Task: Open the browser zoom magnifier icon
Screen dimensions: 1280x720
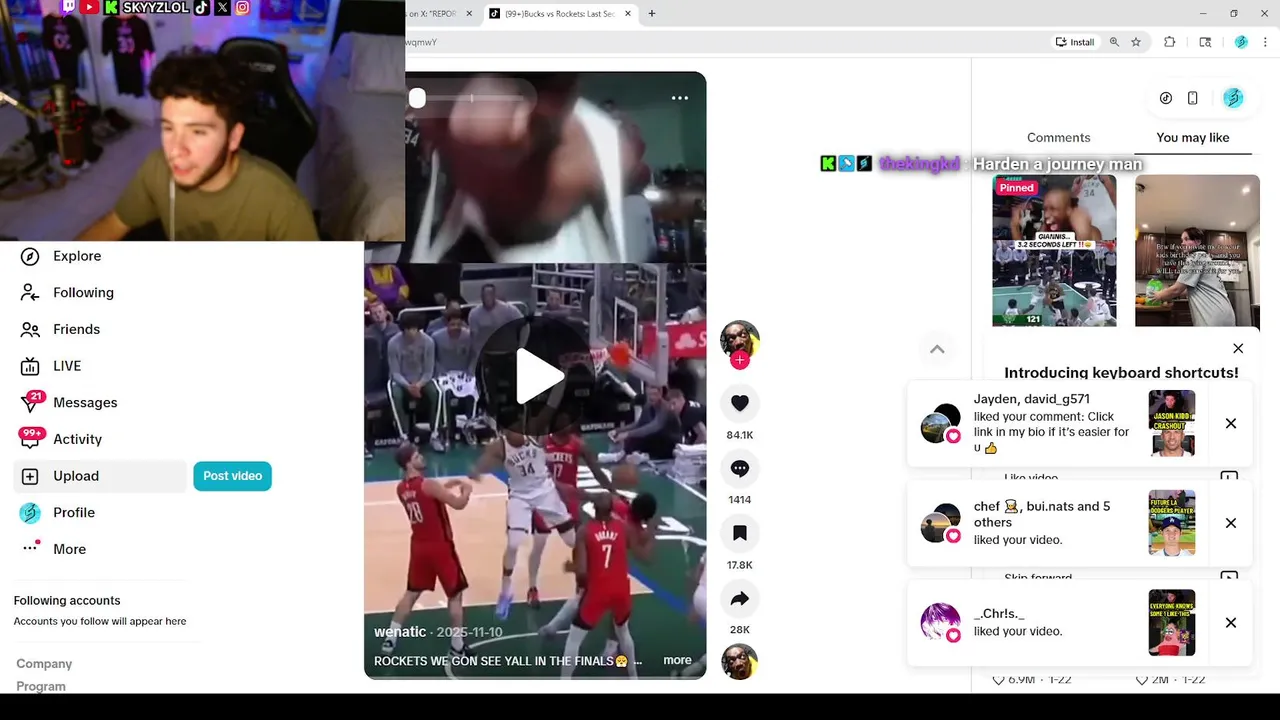Action: click(x=1114, y=42)
